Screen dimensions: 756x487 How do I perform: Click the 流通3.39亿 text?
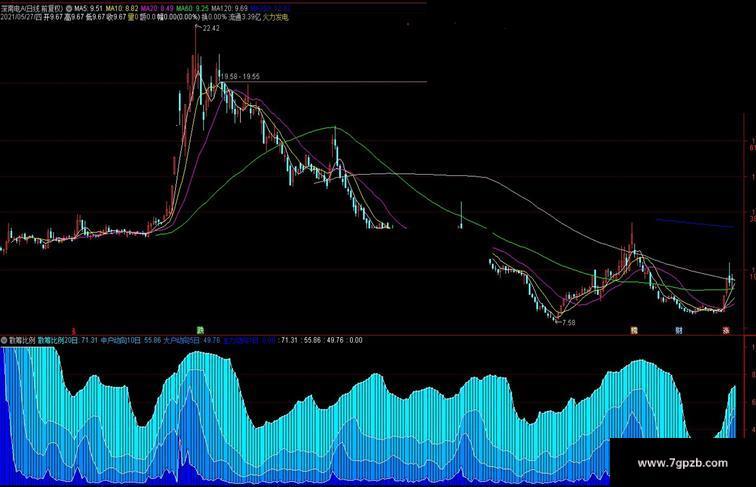coord(244,17)
